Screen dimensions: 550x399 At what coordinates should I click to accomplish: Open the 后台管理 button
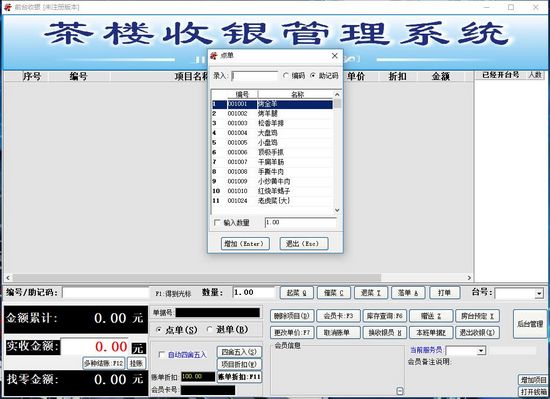(530, 324)
